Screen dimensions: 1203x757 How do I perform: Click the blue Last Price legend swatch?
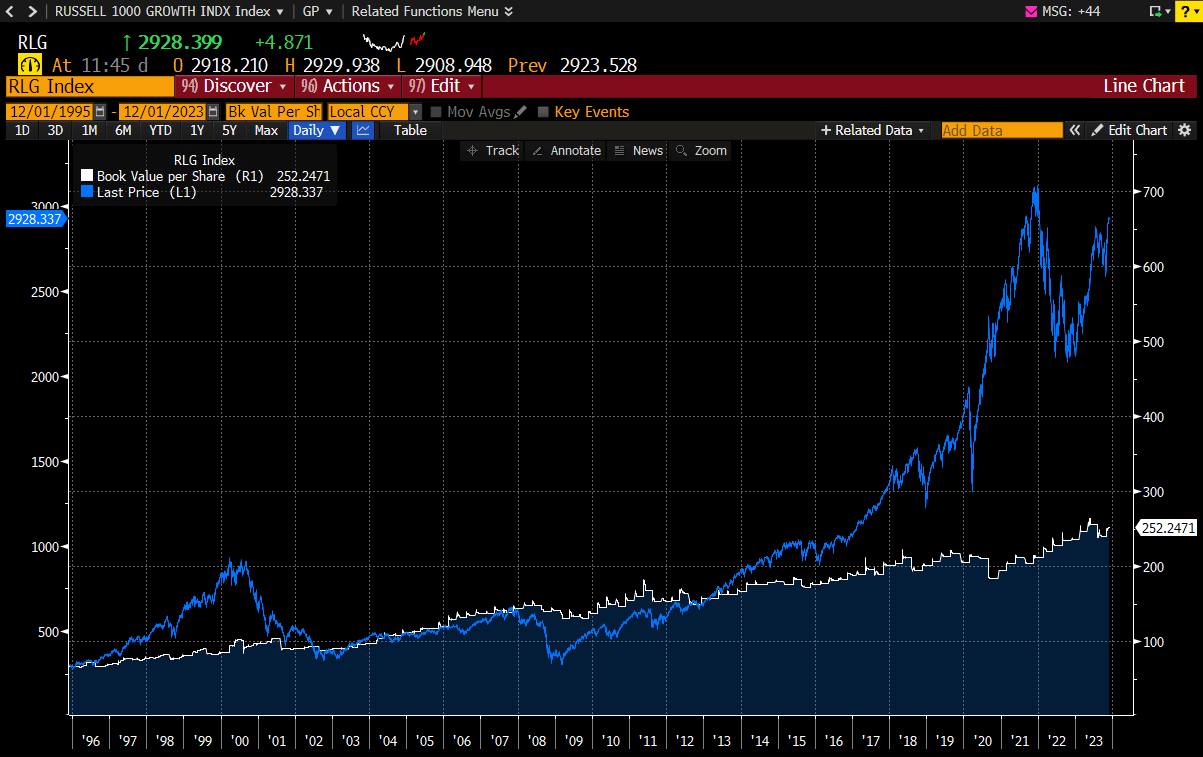coord(87,192)
